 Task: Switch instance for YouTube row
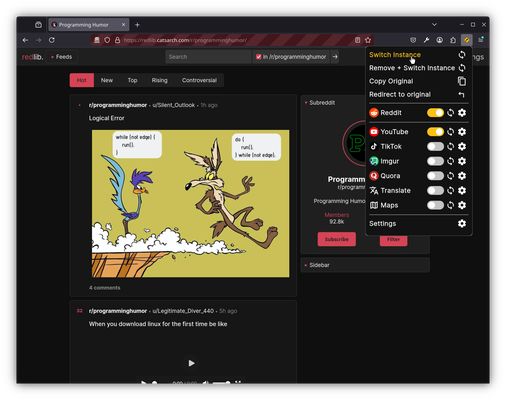450,132
